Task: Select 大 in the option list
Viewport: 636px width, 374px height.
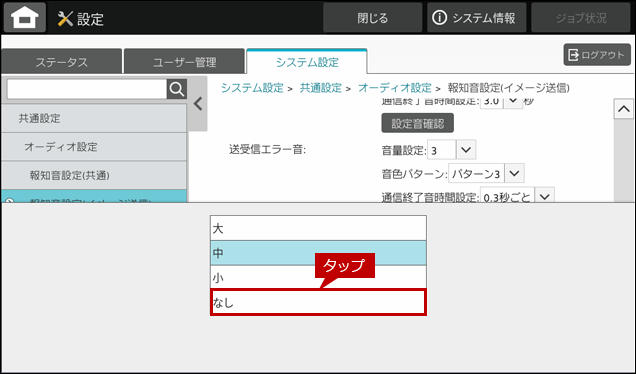Action: point(318,228)
